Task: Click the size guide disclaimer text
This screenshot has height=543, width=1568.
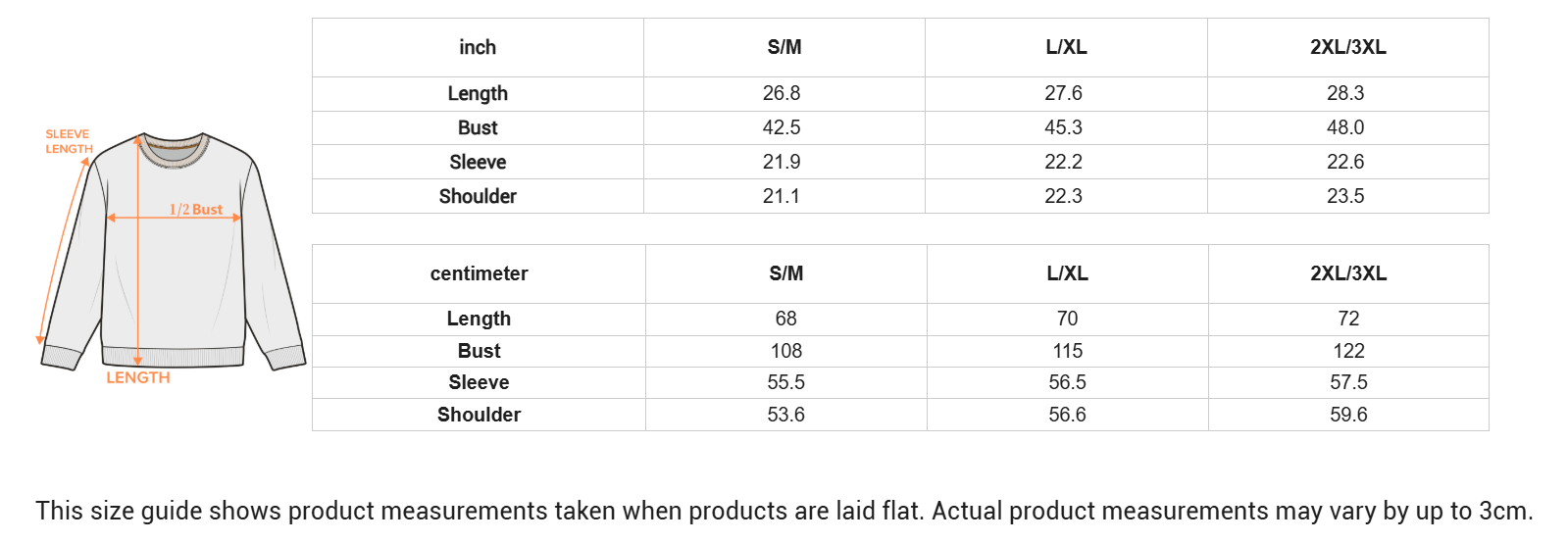Action: coord(784,511)
